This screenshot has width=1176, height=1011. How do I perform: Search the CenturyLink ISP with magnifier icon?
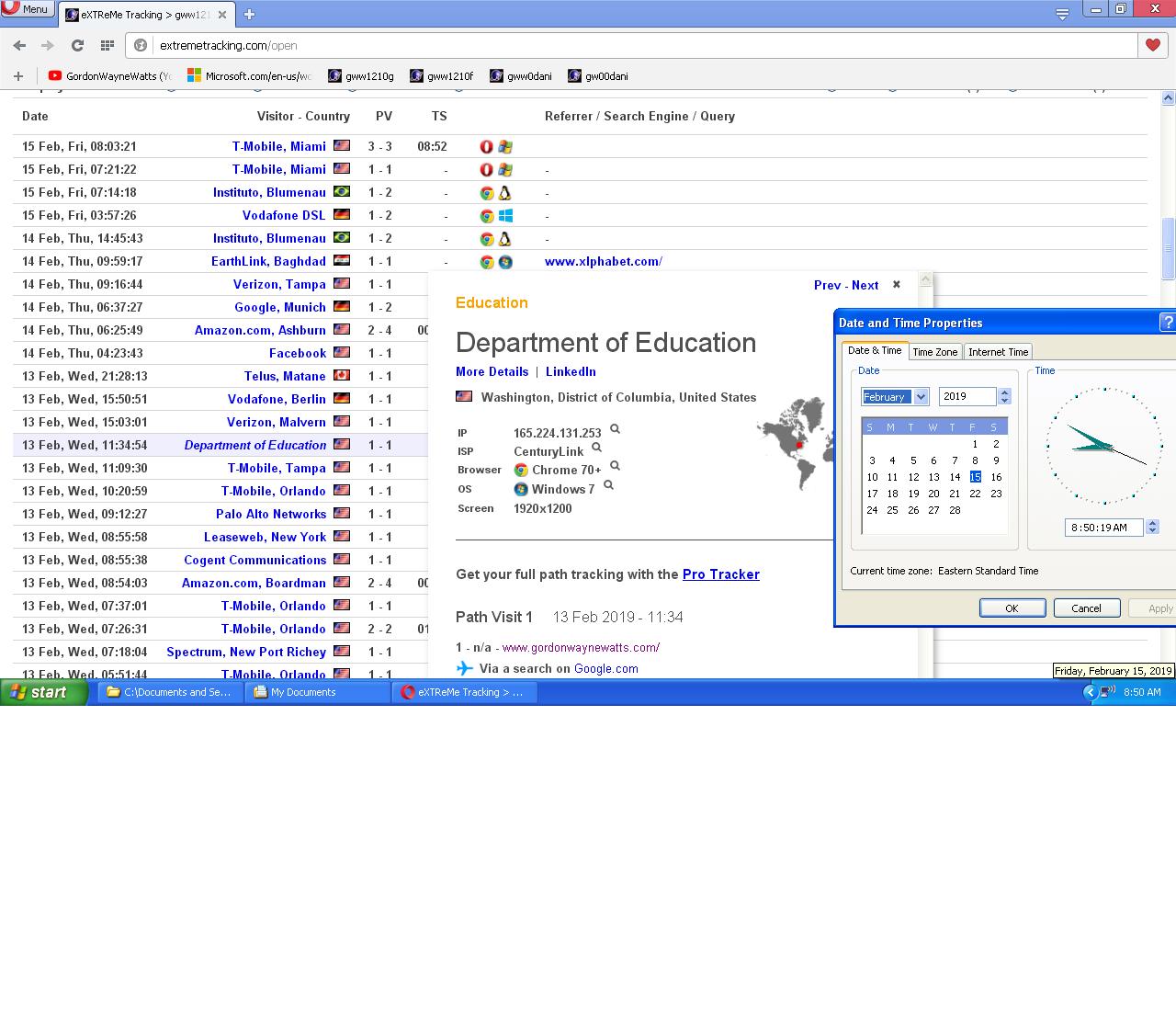[596, 448]
